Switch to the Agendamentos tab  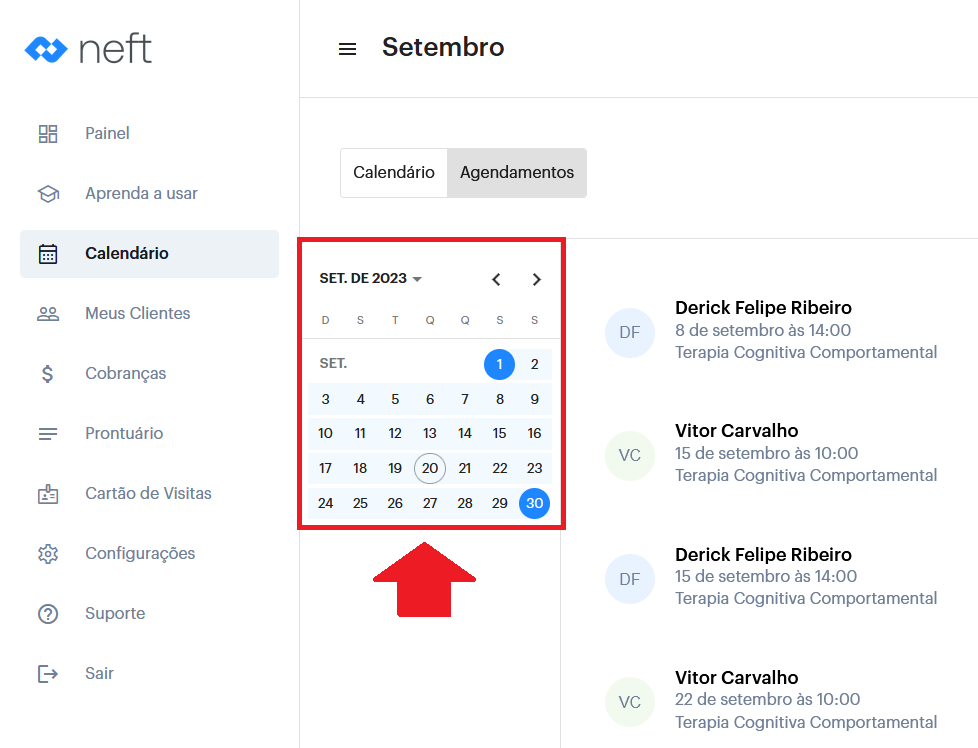click(517, 173)
